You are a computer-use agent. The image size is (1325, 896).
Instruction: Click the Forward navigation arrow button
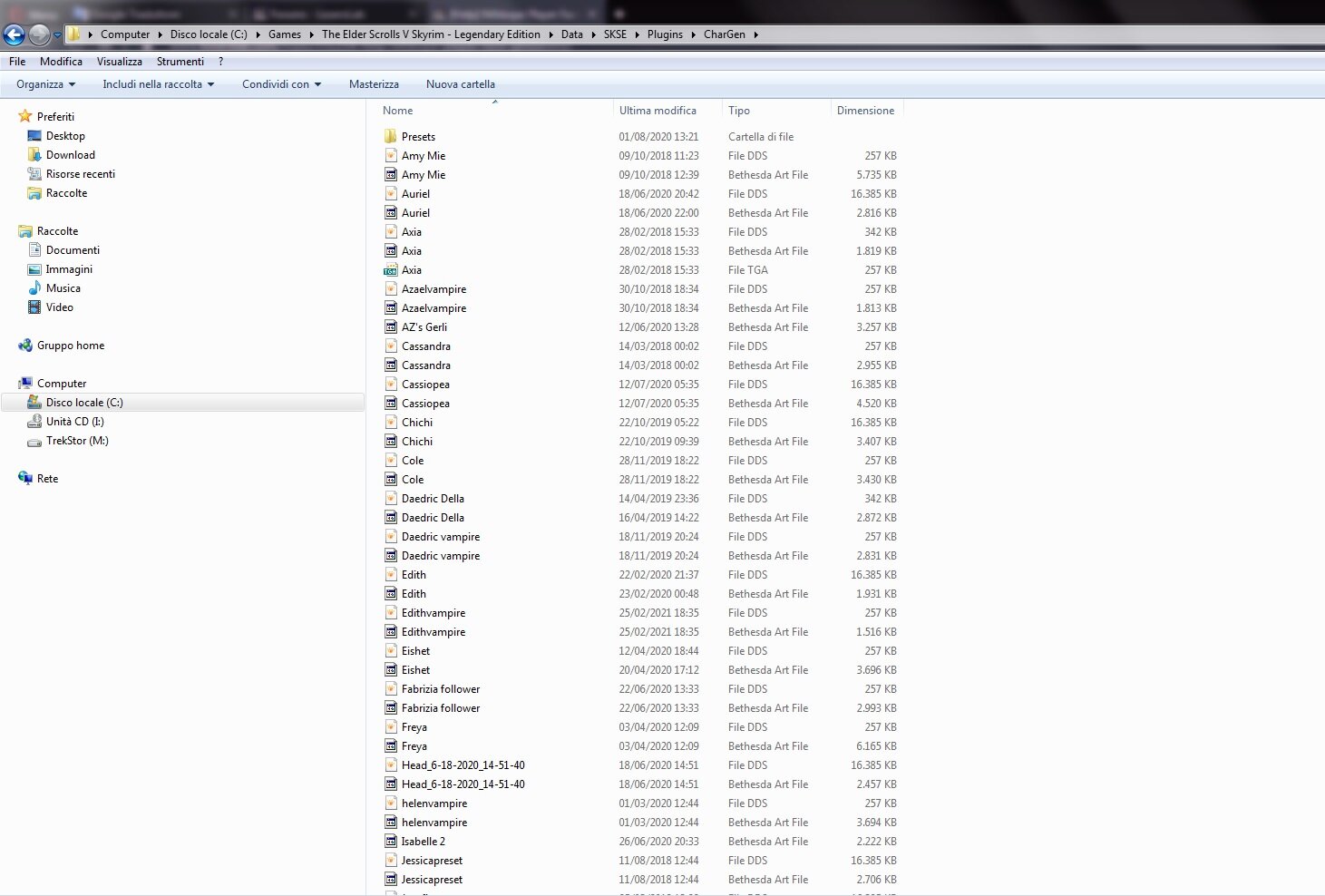39,34
